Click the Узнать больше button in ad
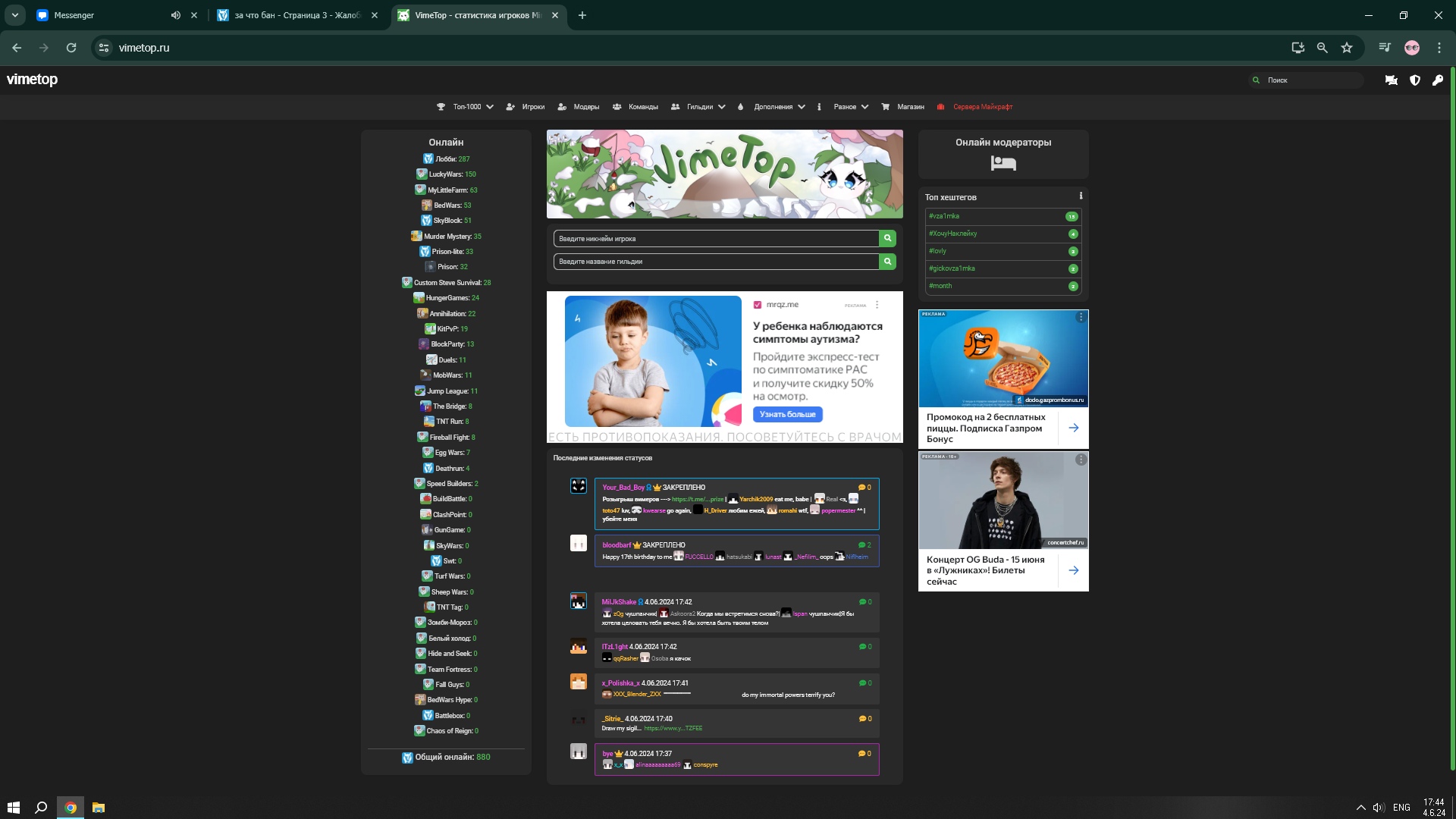 pyautogui.click(x=787, y=415)
